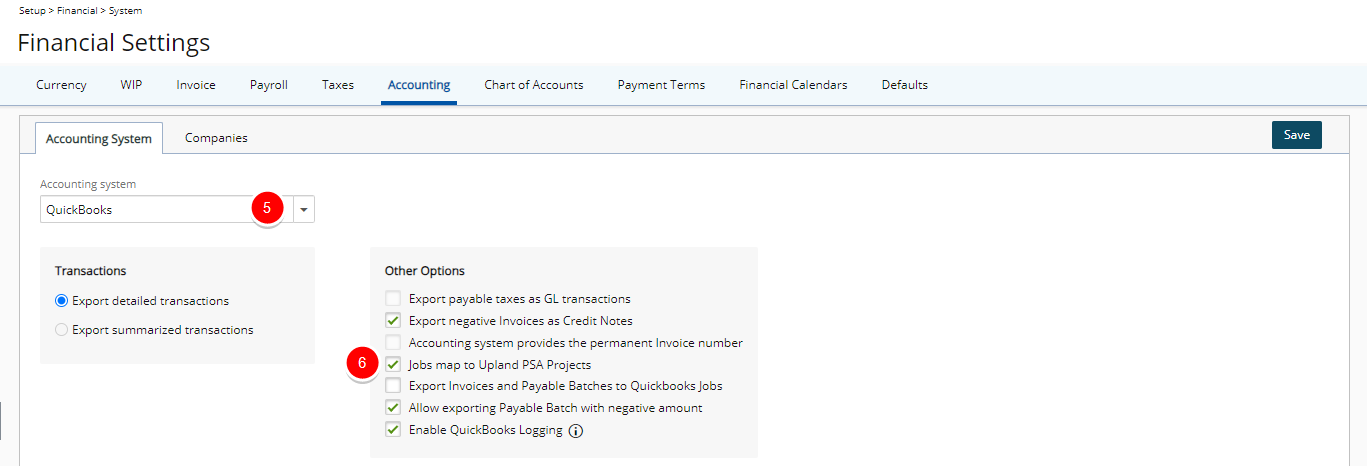Select the QuickBooks accounting system field
The height and width of the screenshot is (466, 1367).
pos(166,210)
